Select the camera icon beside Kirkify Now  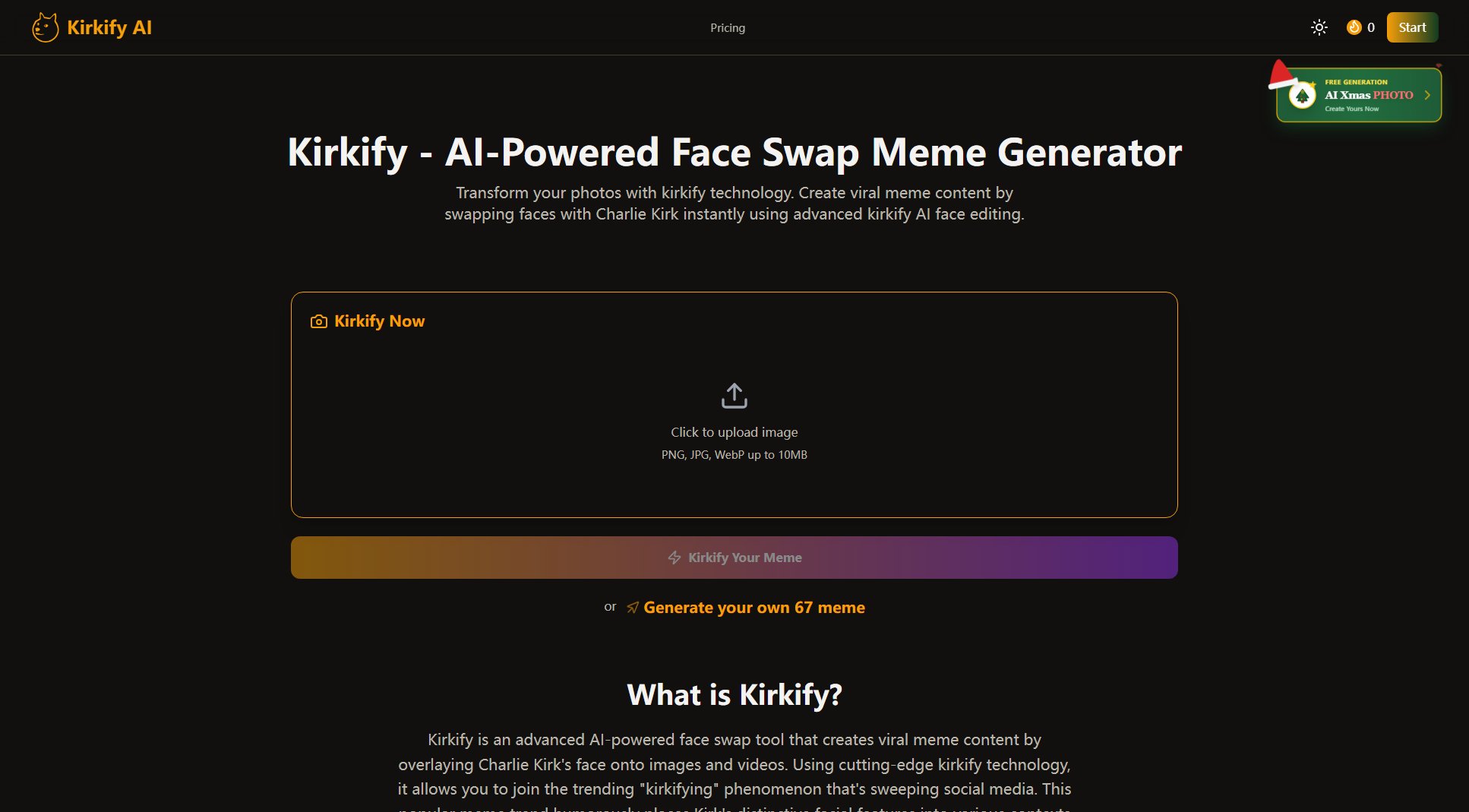pos(318,321)
